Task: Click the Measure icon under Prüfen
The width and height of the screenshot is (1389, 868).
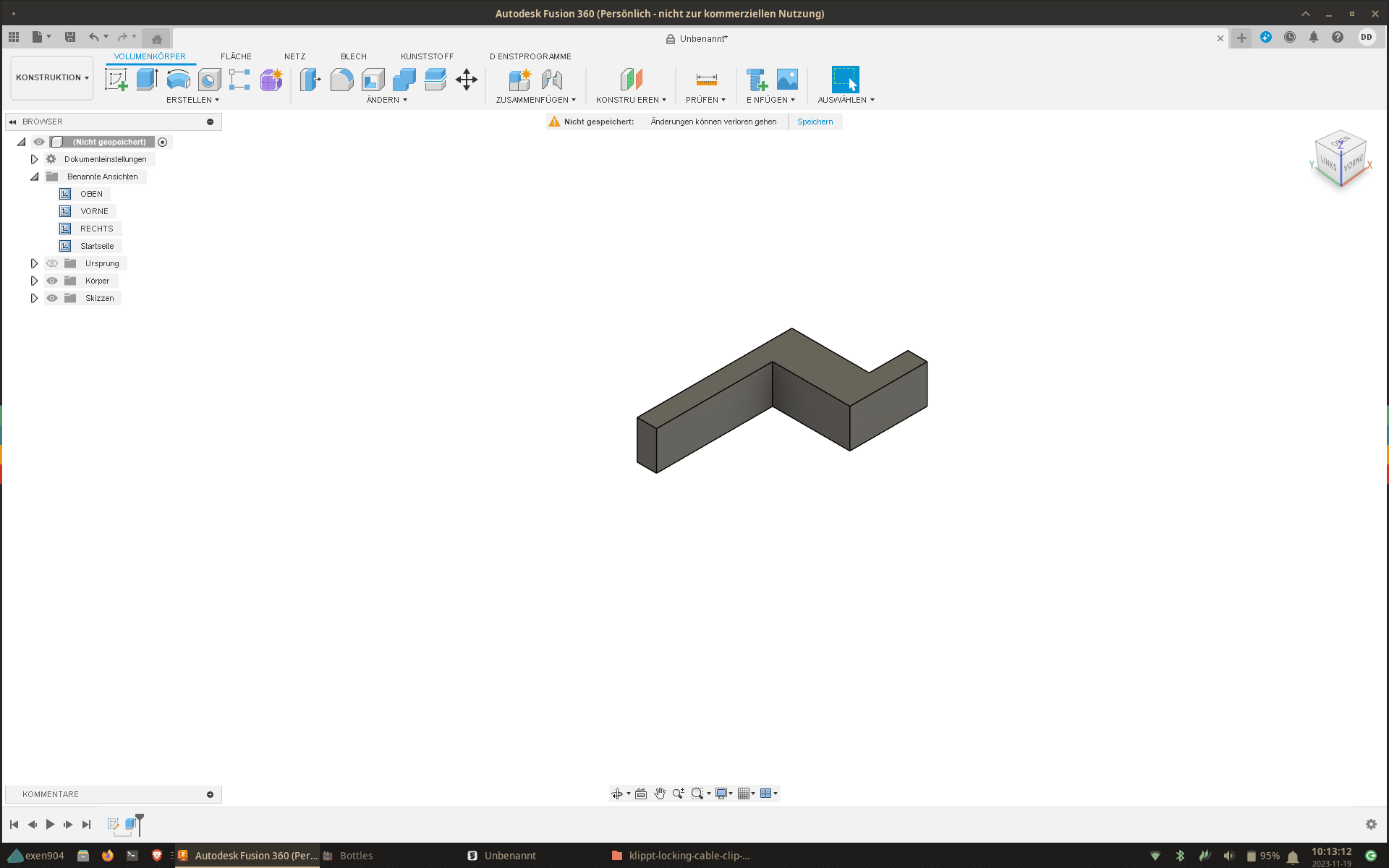Action: tap(706, 80)
